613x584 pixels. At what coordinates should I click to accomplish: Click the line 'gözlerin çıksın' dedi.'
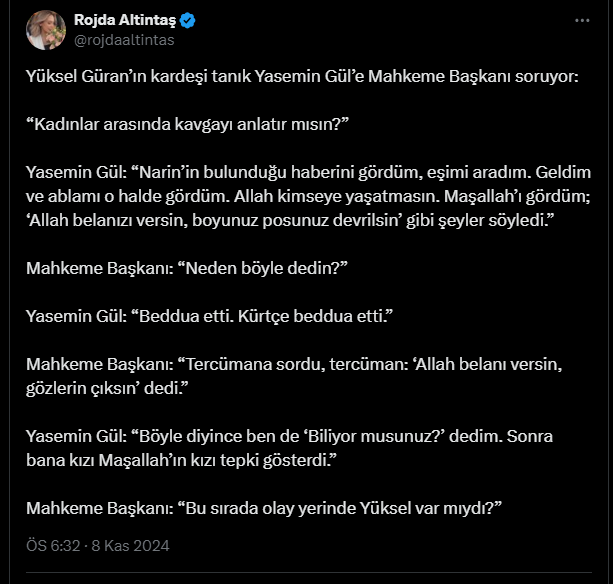[x=107, y=389]
